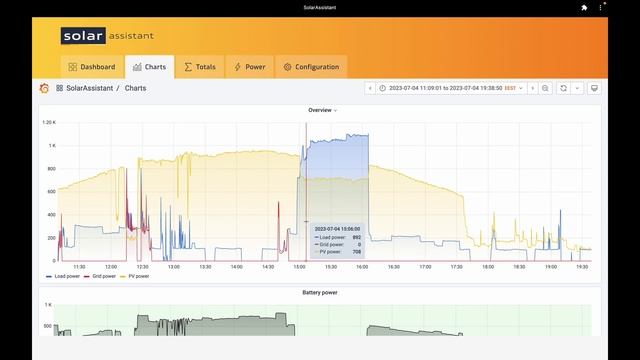Open the time range picker
Image resolution: width=640 pixels, height=360 pixels.
[x=451, y=88]
